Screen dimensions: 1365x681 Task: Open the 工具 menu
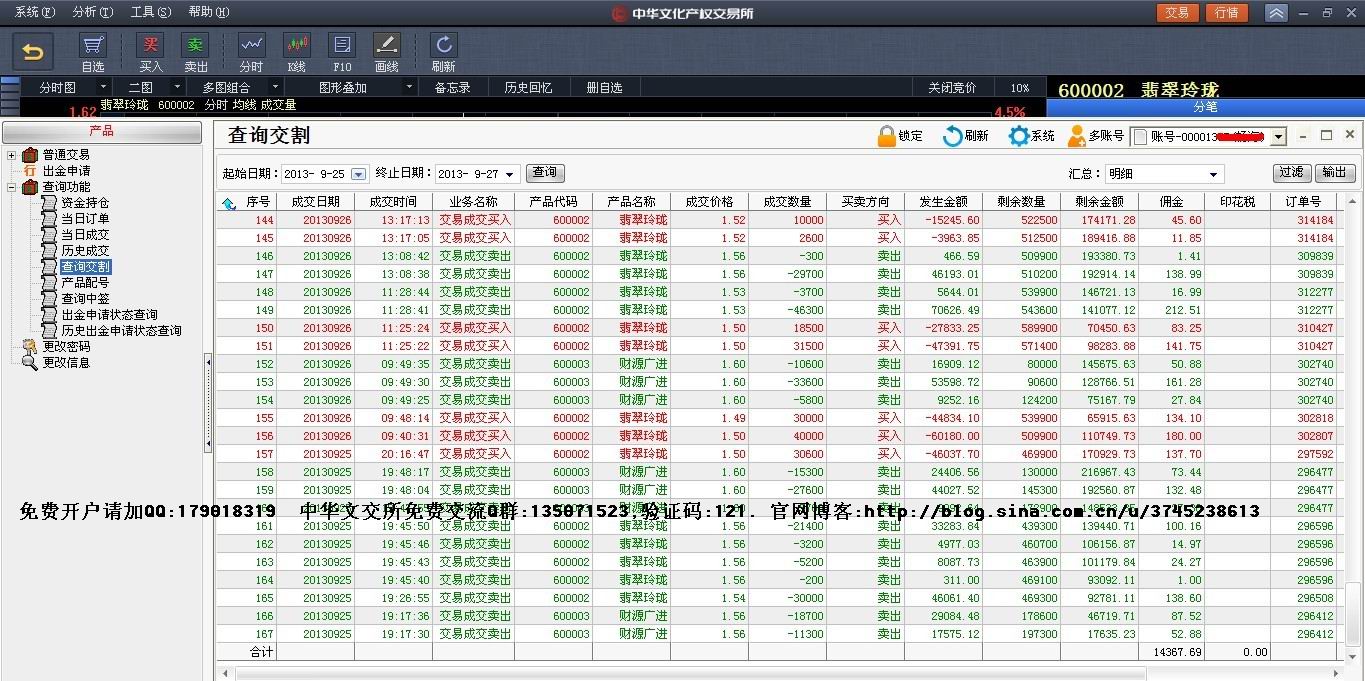pyautogui.click(x=150, y=12)
